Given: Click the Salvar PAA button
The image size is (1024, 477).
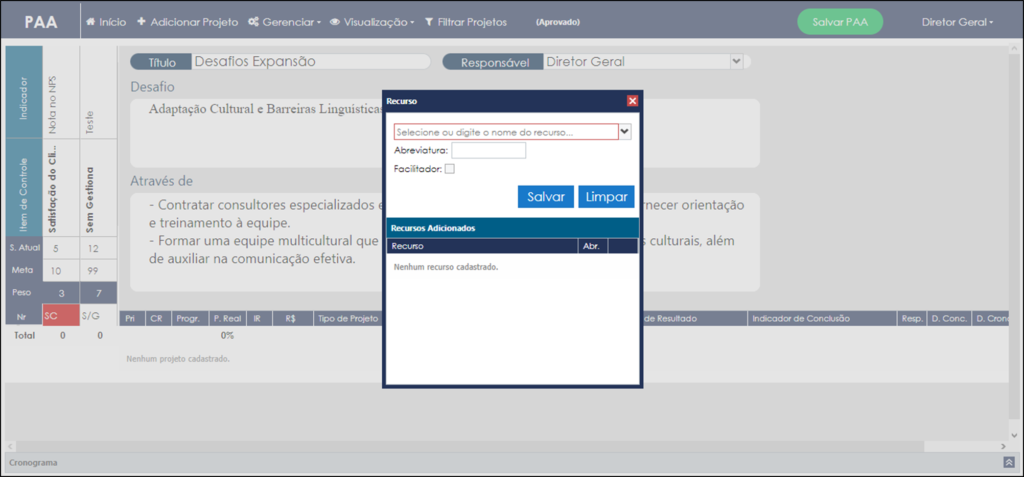Looking at the screenshot, I should (x=840, y=22).
